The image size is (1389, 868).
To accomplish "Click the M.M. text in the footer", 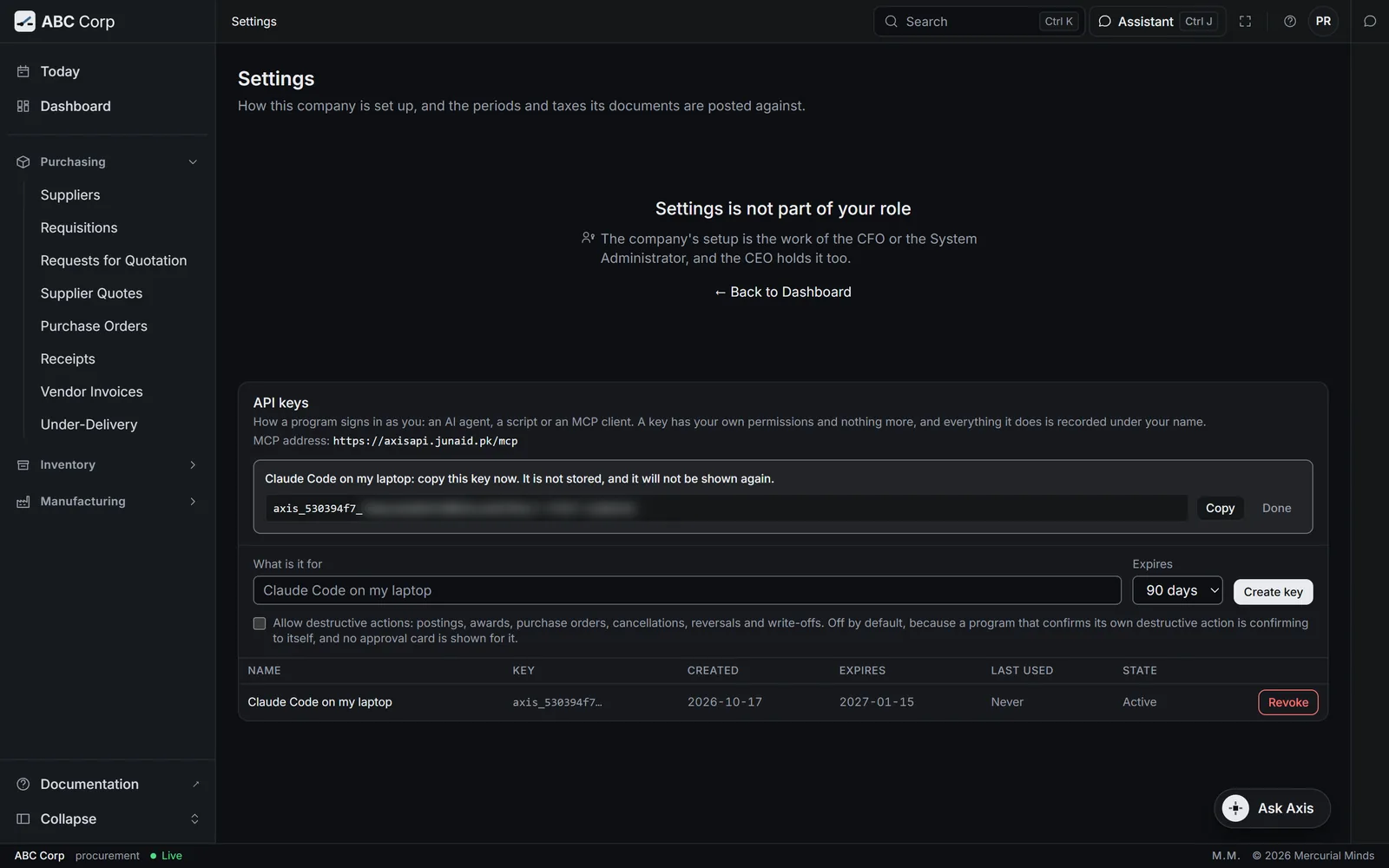I will click(x=1226, y=856).
